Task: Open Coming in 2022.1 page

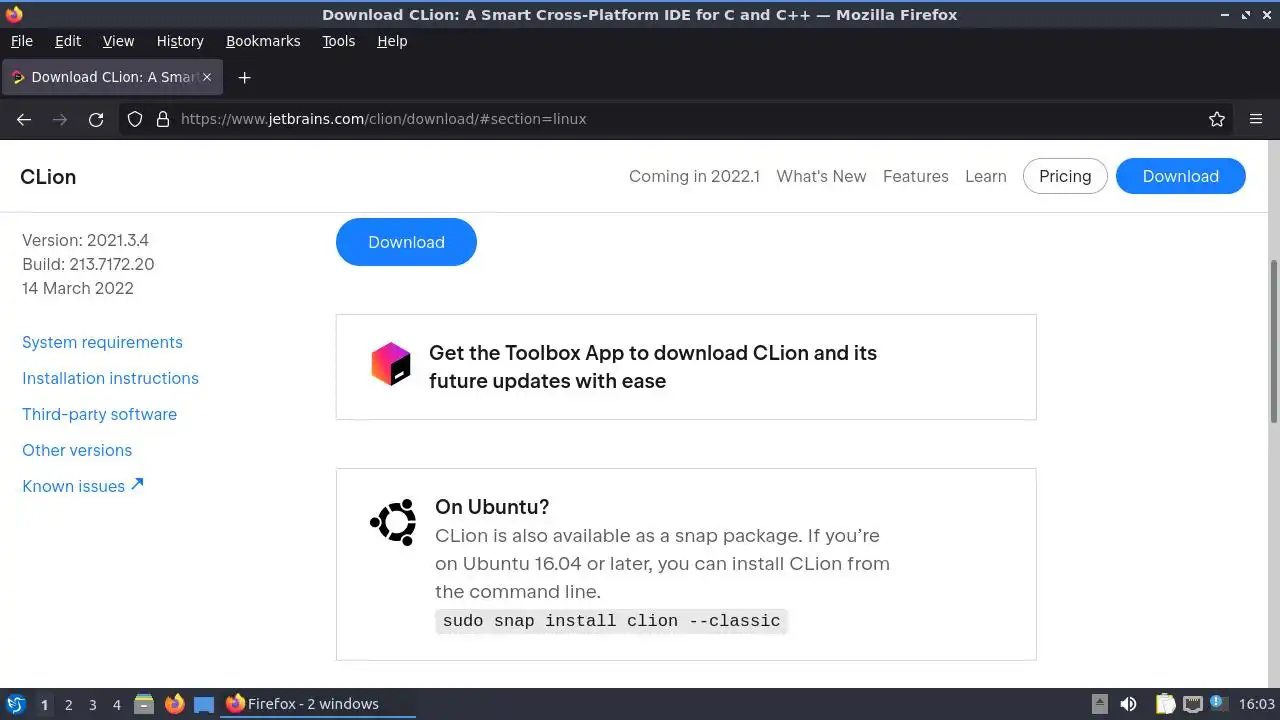Action: (694, 176)
